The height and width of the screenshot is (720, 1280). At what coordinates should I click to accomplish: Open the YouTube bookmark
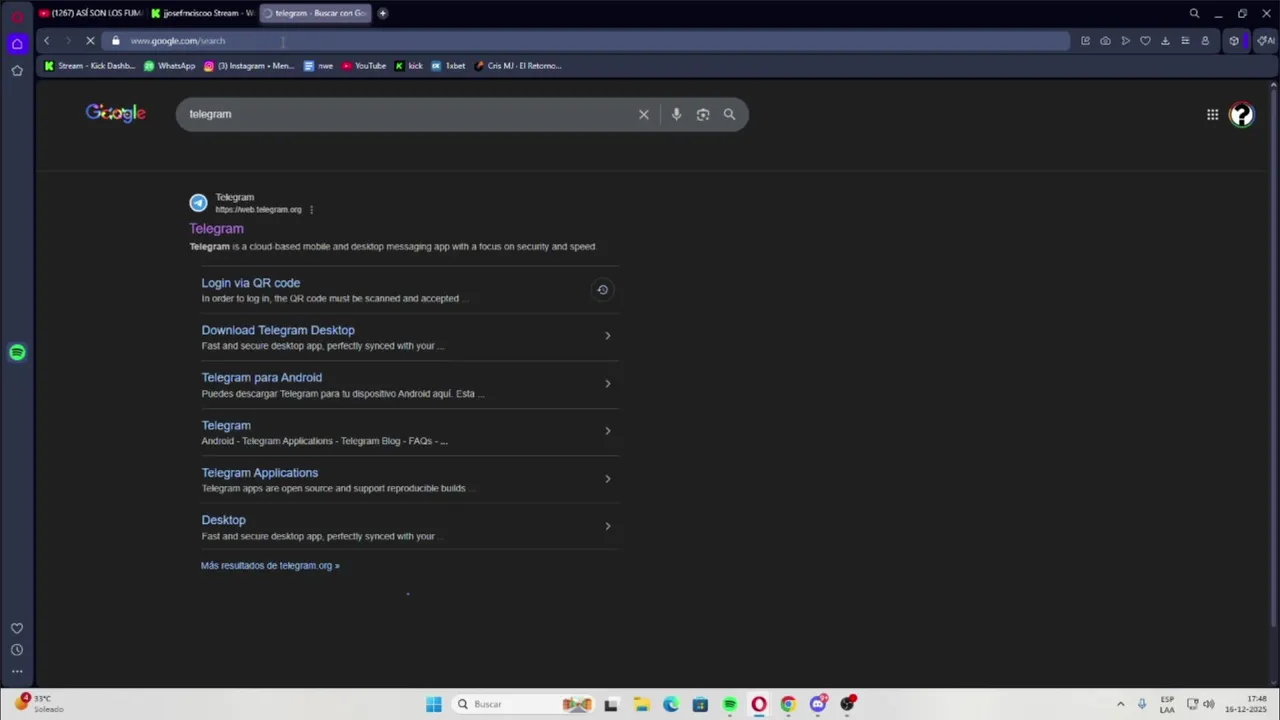(364, 66)
